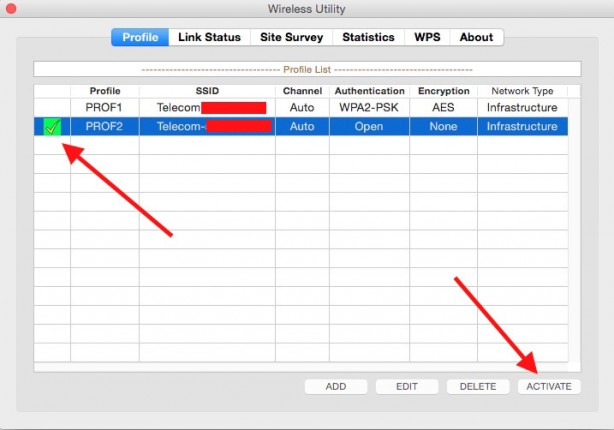Click the DELETE profile button

tap(478, 387)
